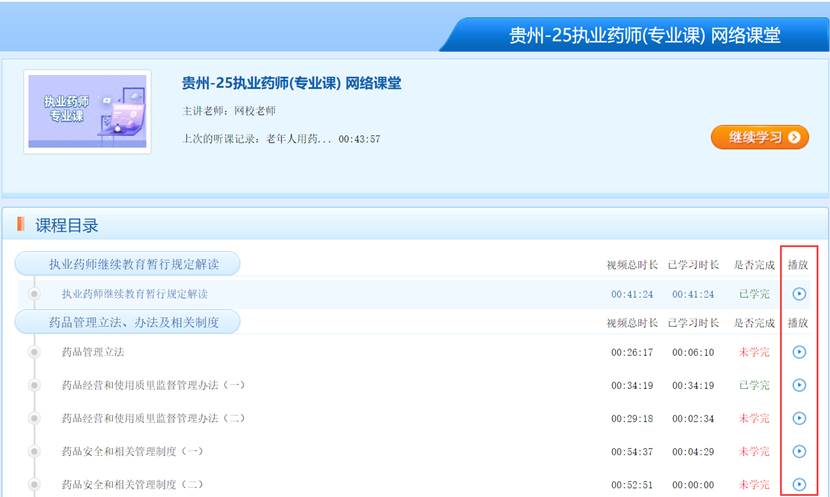Screen dimensions: 830x497
Task: Select lesson 药品安全和相关管理制度（二）
Action: pos(132,484)
